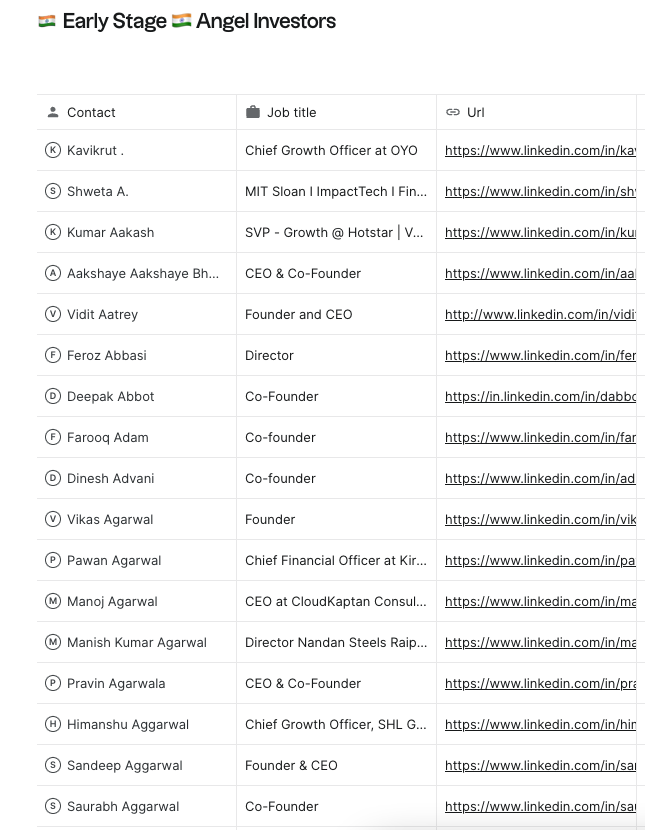Click the Early Stage Angel Investors title

pyautogui.click(x=199, y=22)
